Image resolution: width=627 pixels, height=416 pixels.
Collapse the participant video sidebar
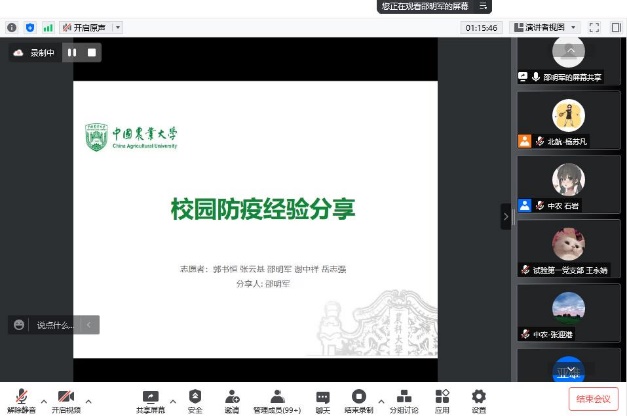click(x=505, y=216)
